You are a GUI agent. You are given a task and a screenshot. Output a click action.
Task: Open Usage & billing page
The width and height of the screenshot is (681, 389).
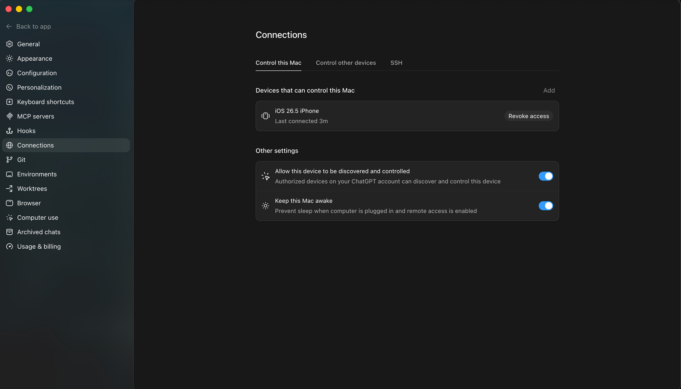click(x=66, y=246)
